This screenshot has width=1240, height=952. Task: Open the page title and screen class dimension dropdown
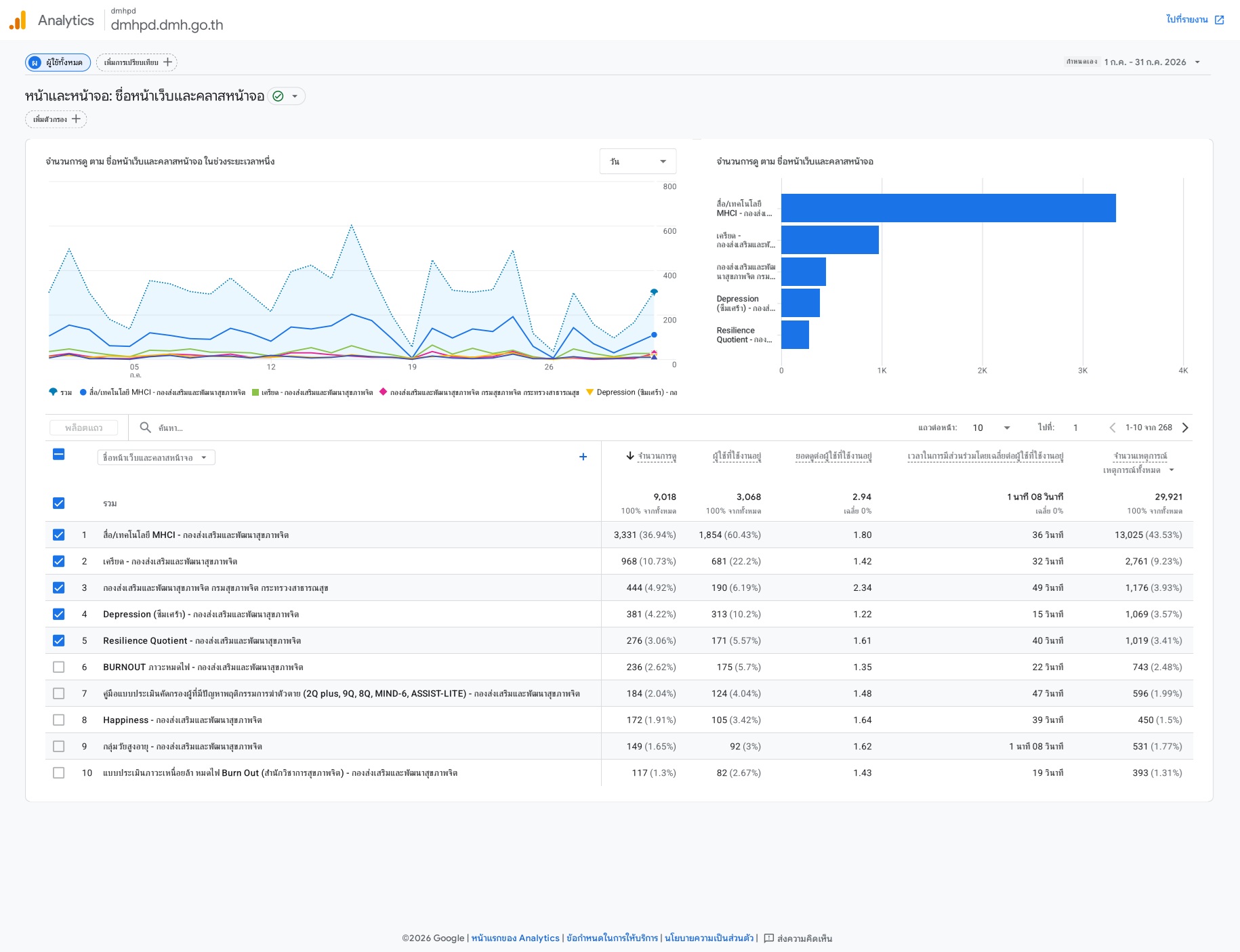156,458
